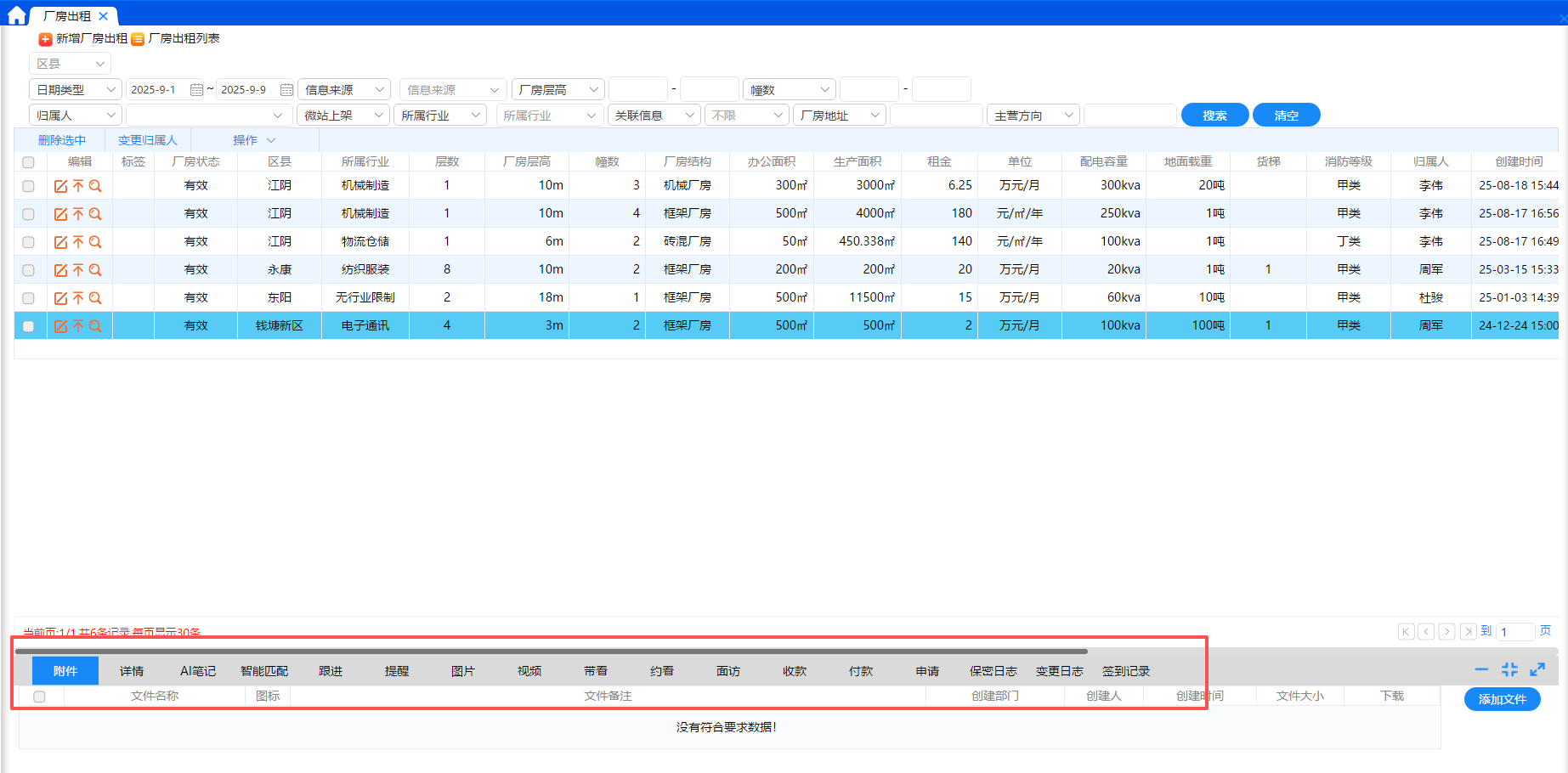The height and width of the screenshot is (773, 1568).
Task: Open the 主营方向 dropdown
Action: point(1033,116)
